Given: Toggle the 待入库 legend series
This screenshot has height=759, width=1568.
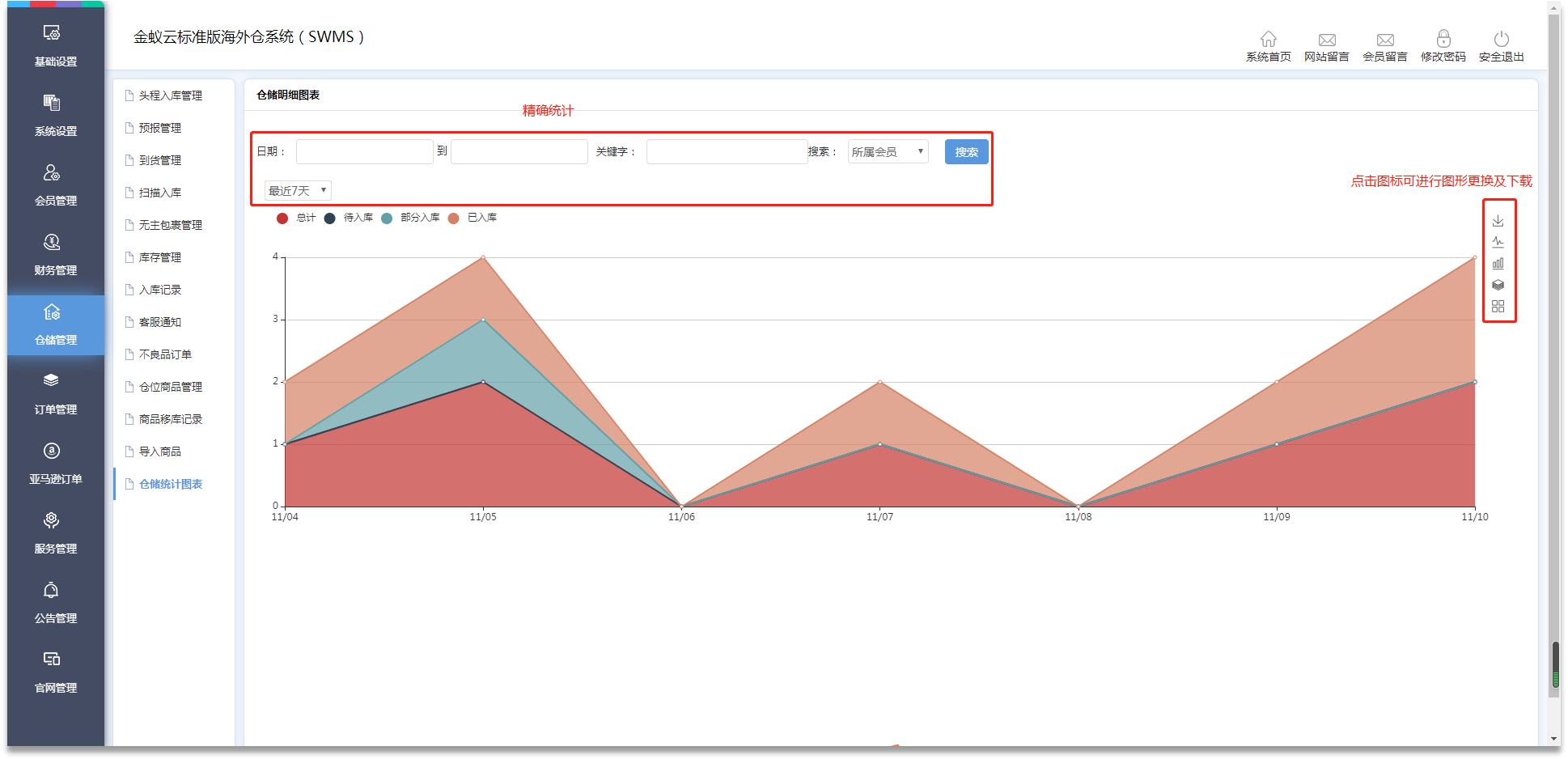Looking at the screenshot, I should point(330,218).
